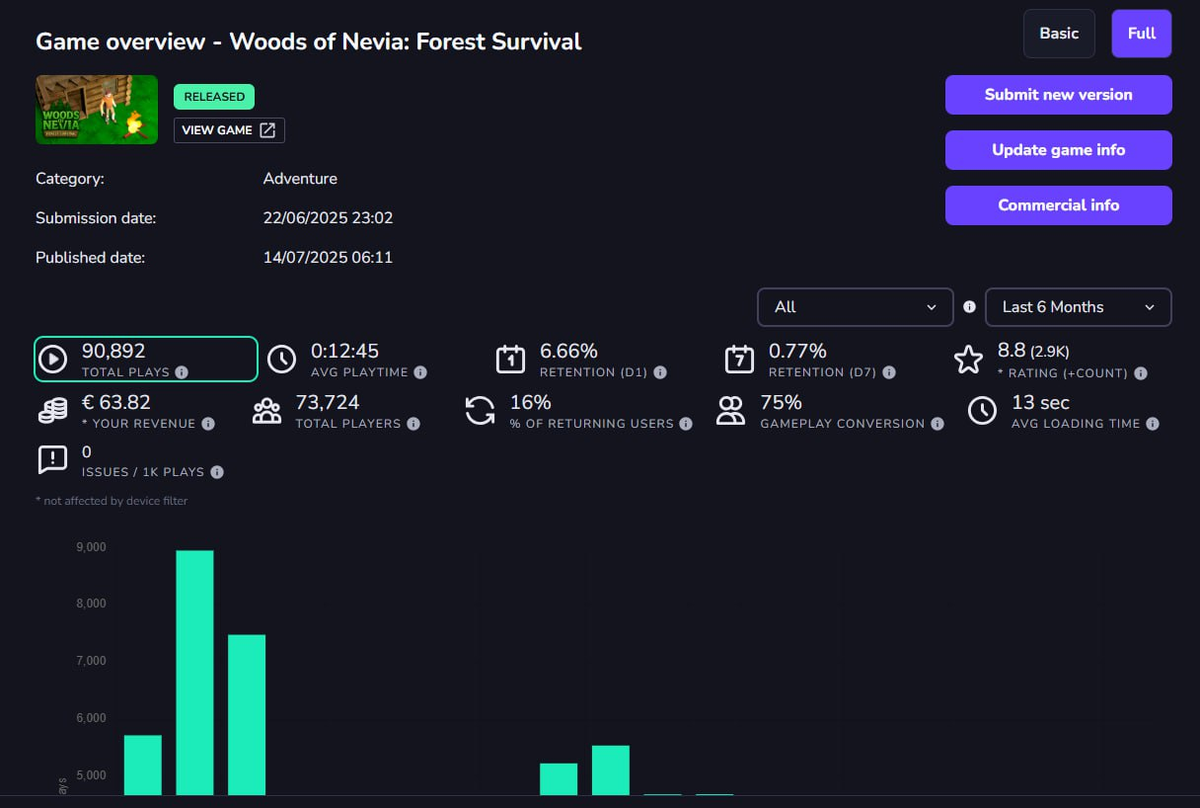The width and height of the screenshot is (1200, 808).
Task: Click the RELEASED status badge
Action: (214, 97)
